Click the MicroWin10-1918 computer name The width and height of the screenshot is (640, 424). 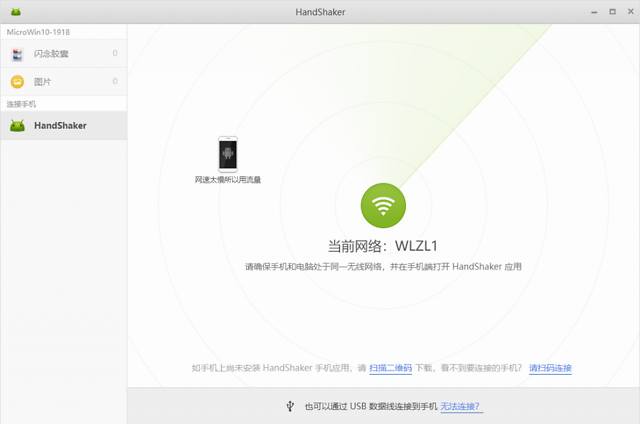point(38,32)
